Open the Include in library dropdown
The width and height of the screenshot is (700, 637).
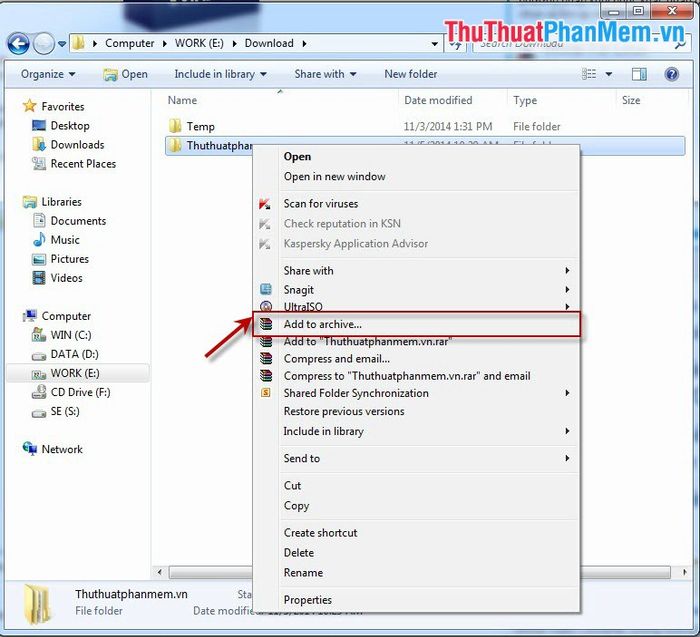click(x=221, y=74)
